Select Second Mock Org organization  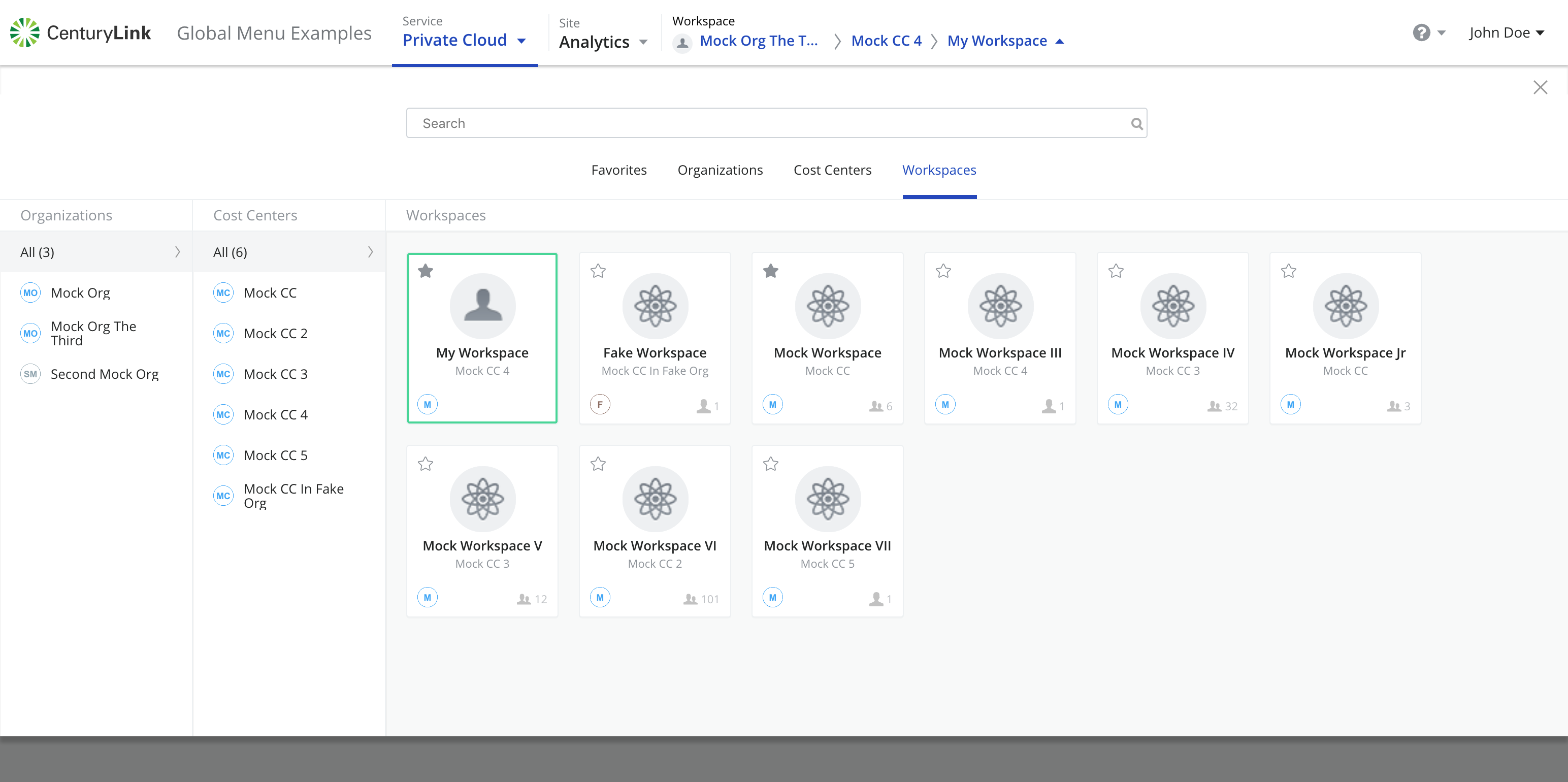(96, 374)
